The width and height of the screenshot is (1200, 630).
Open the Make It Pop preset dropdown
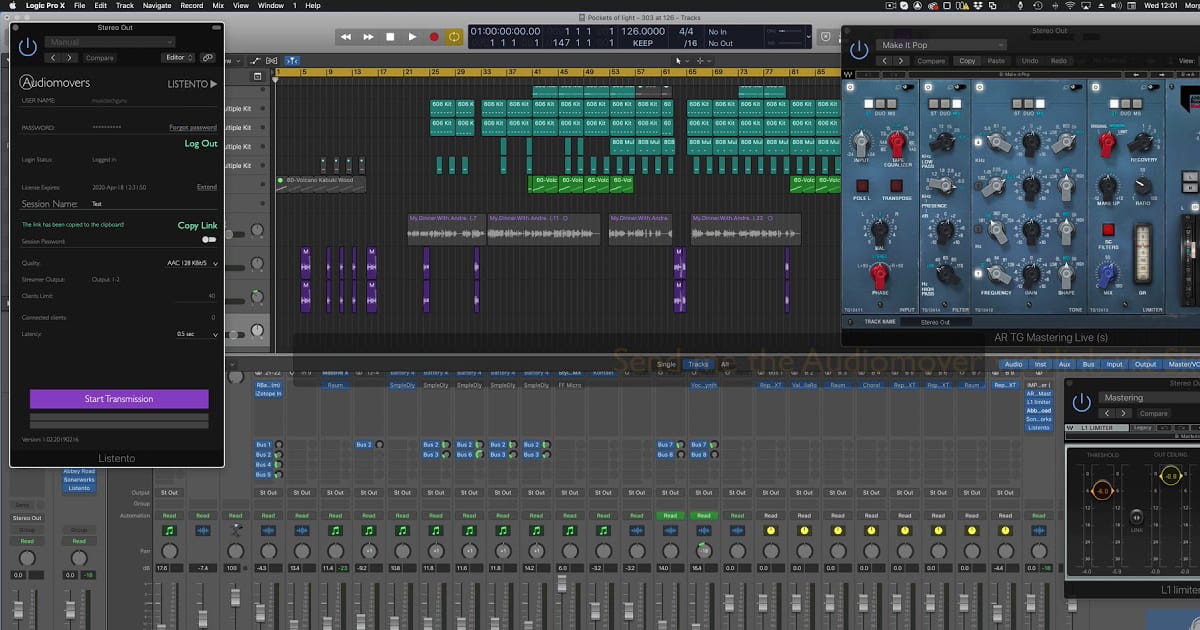[942, 45]
